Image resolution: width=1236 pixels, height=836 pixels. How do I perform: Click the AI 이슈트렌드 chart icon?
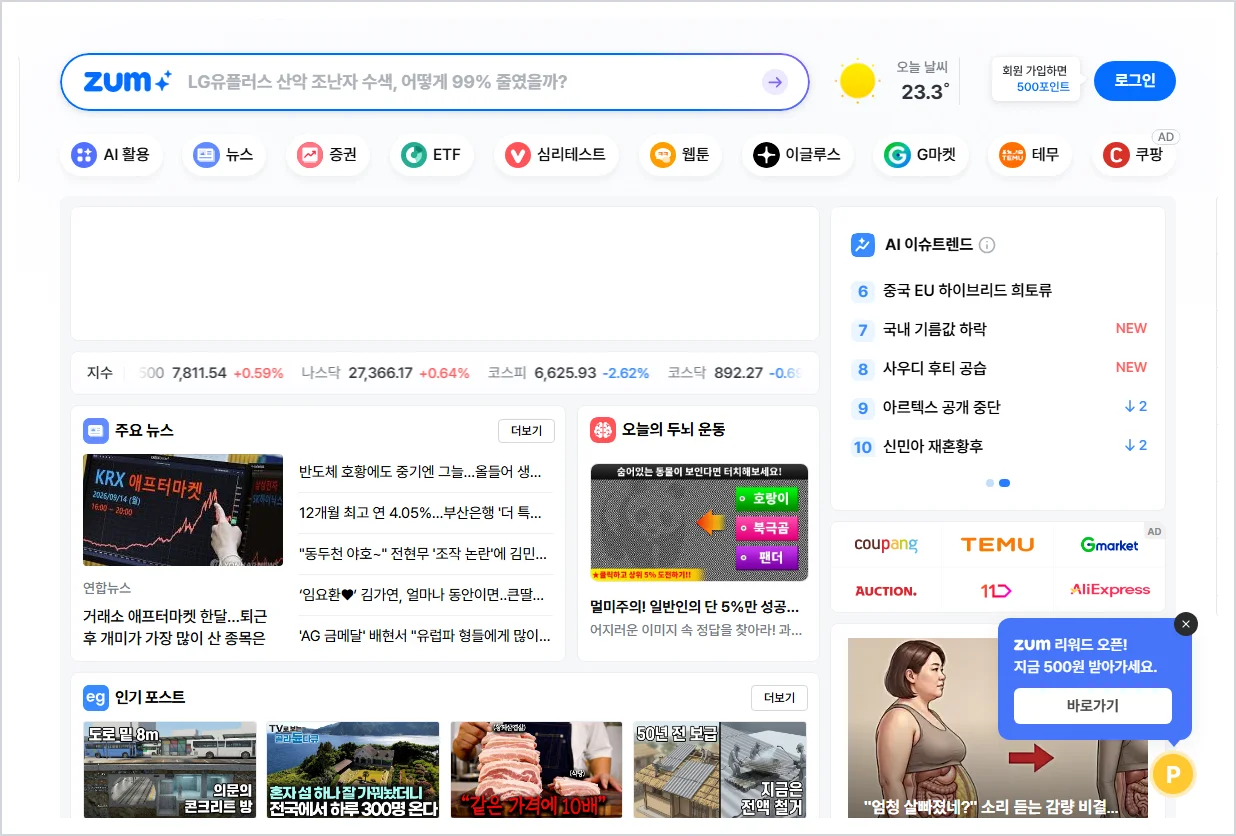[863, 245]
